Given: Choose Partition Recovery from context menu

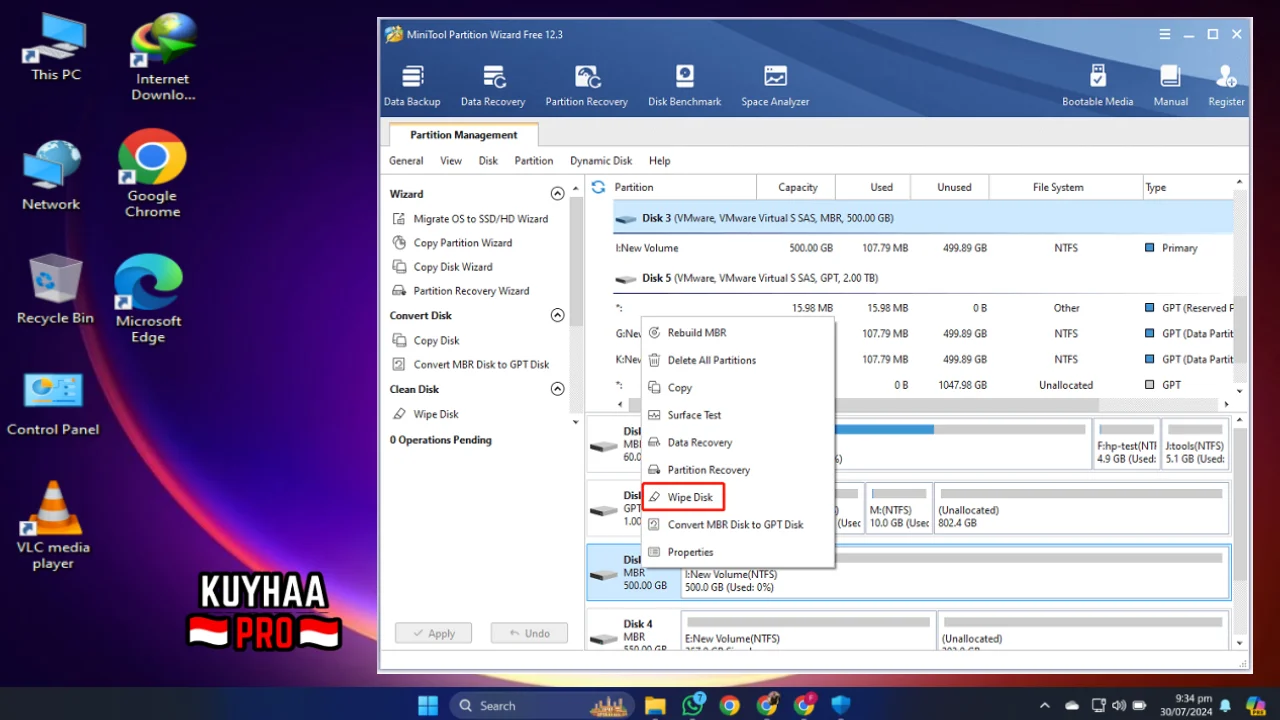Looking at the screenshot, I should click(x=737, y=470).
